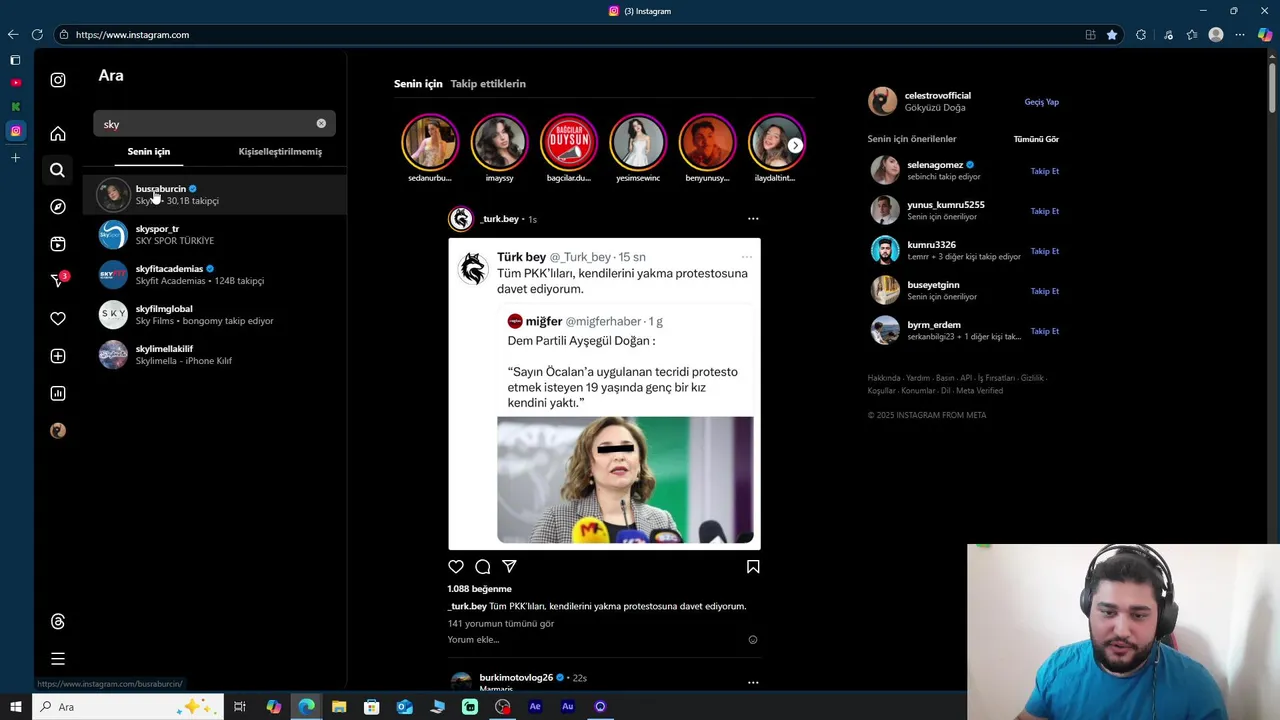Clear the search field with the X
This screenshot has width=1280, height=720.
point(321,123)
